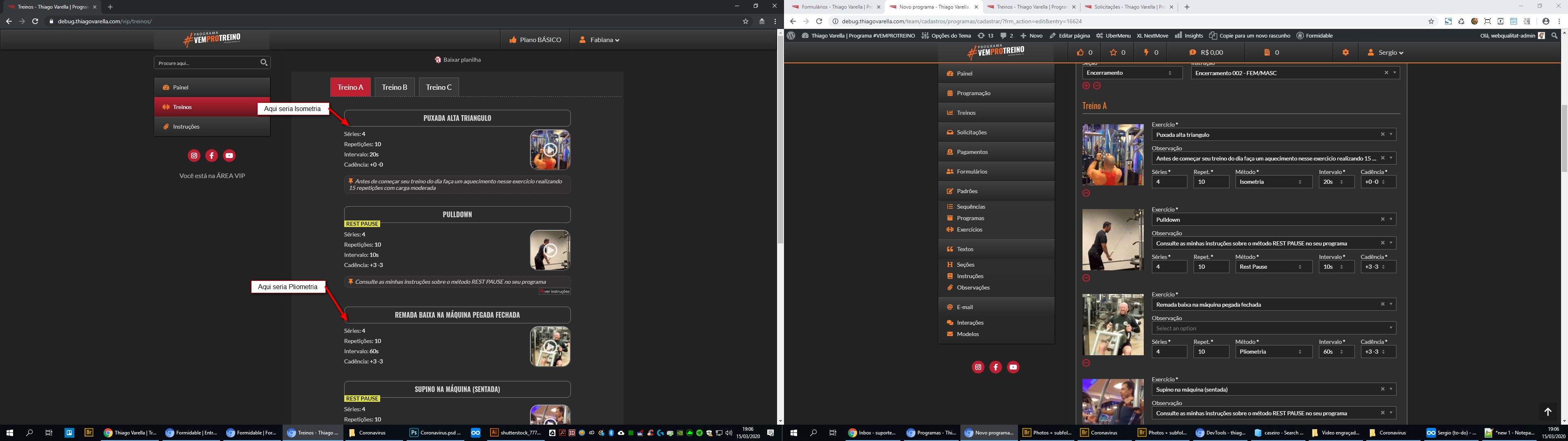Open the Método Isometria dropdown

click(1273, 182)
